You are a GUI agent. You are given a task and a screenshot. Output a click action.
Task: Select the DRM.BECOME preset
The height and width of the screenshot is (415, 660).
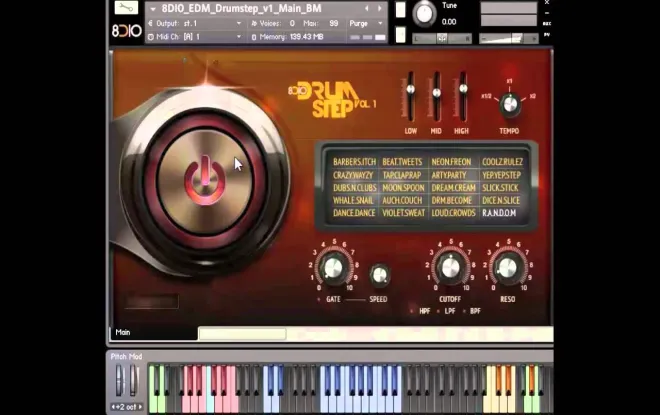452,200
